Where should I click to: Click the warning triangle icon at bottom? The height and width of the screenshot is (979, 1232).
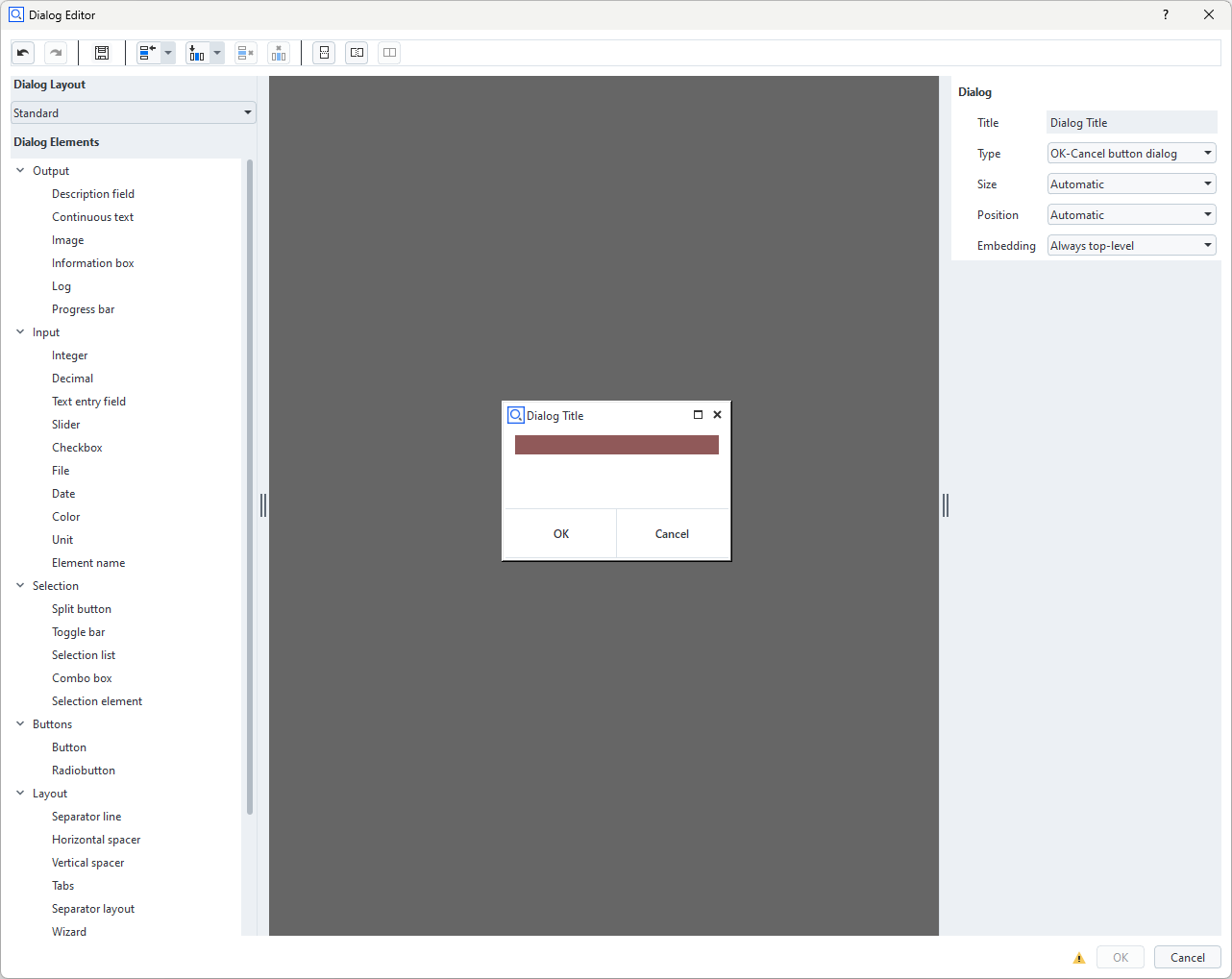pyautogui.click(x=1078, y=958)
